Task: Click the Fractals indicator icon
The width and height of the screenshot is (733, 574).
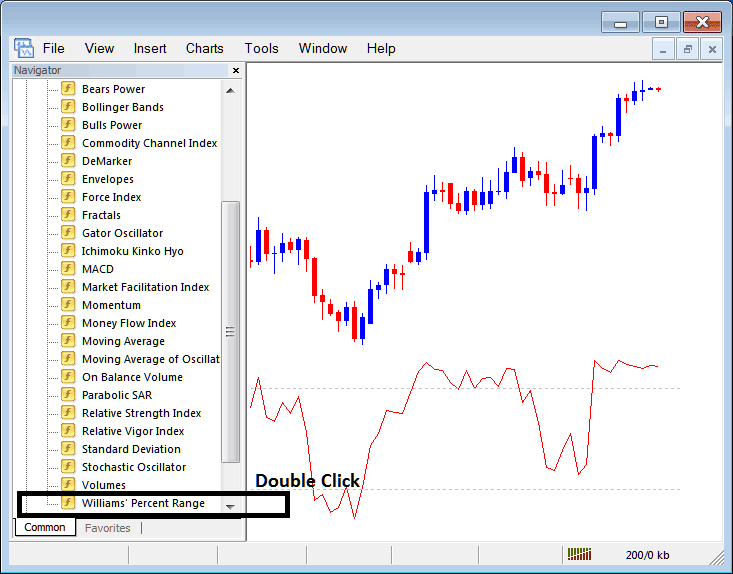Action: click(68, 215)
